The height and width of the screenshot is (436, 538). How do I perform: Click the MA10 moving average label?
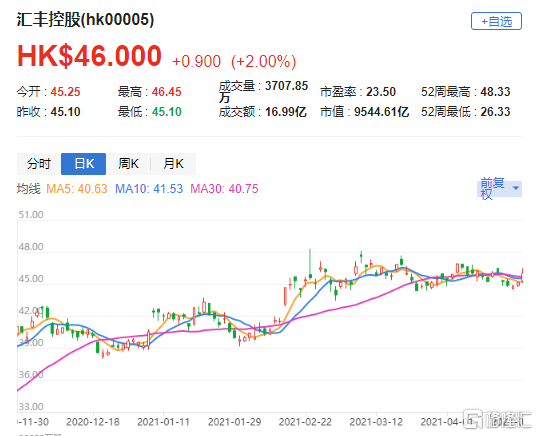149,189
